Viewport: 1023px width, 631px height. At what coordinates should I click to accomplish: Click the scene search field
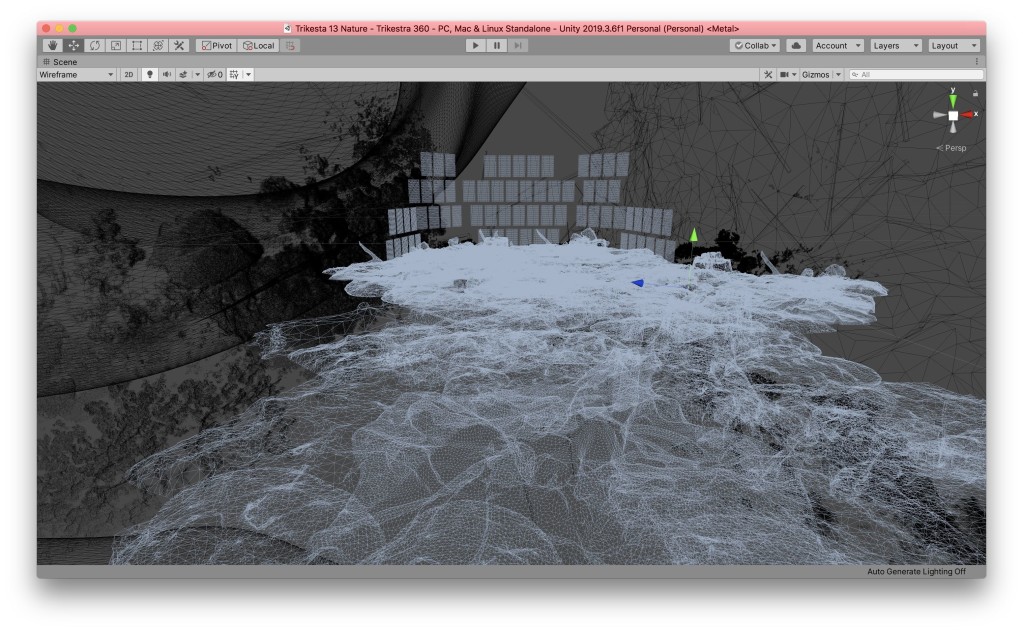(916, 75)
